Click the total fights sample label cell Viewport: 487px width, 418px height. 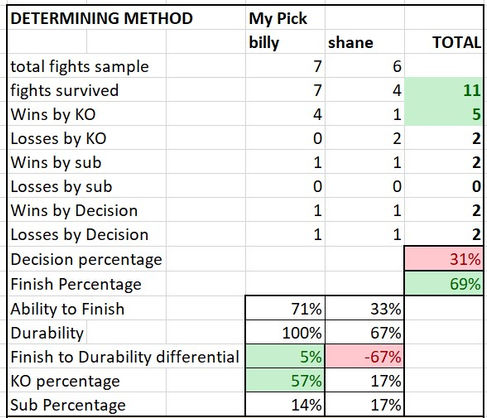tap(87, 66)
